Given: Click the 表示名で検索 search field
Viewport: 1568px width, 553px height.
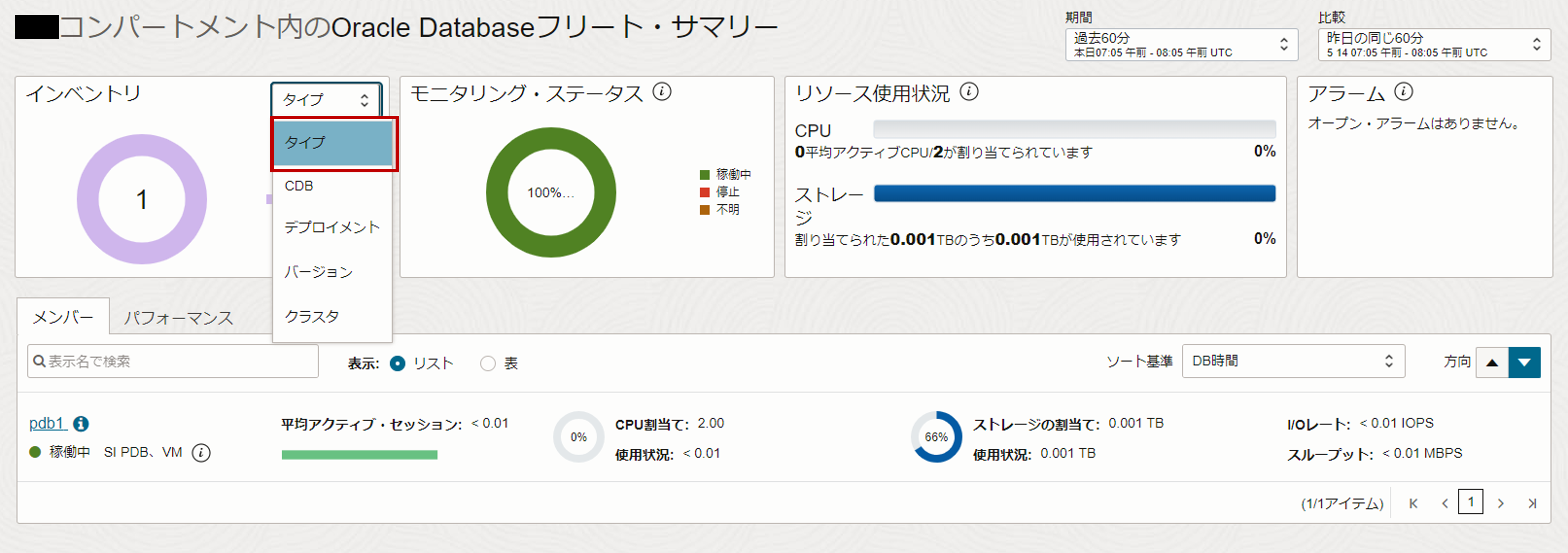Looking at the screenshot, I should pos(173,361).
